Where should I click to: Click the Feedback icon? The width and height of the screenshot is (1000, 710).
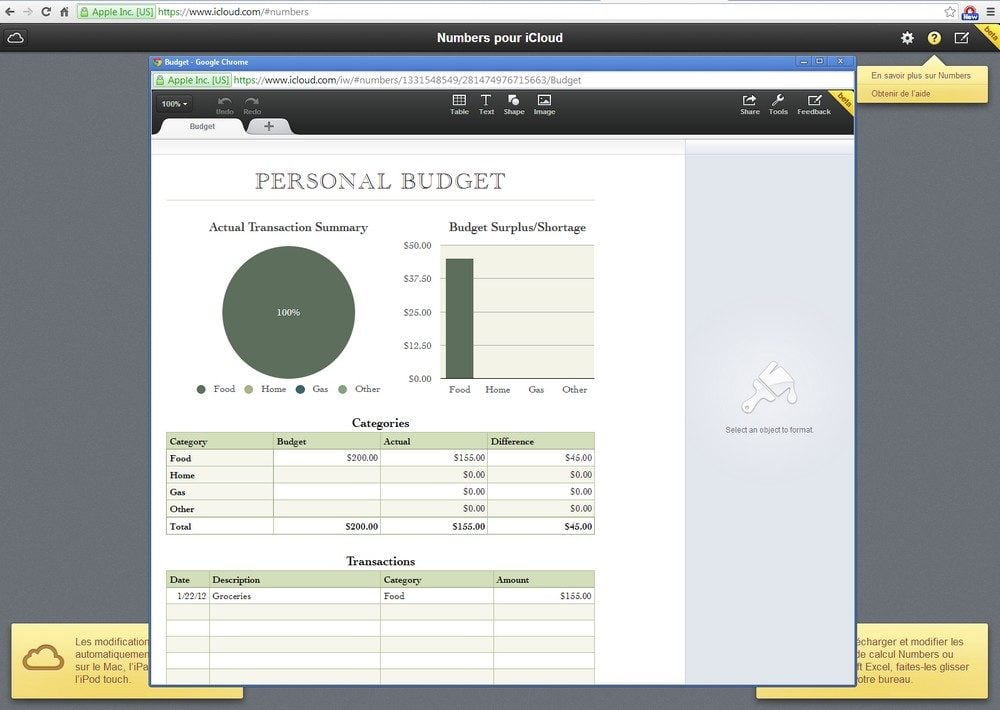tap(814, 104)
